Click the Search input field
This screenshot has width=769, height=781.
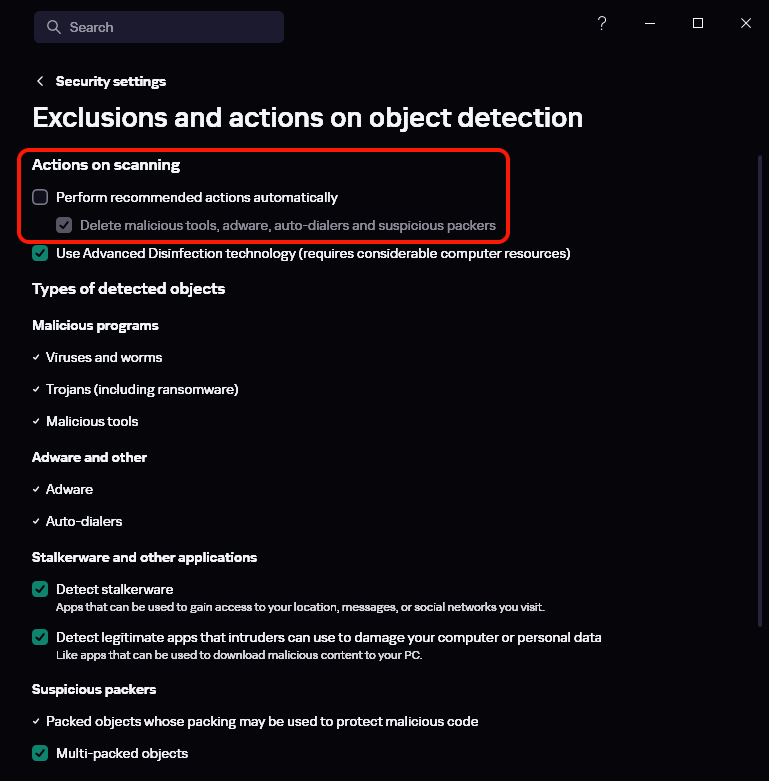(170, 28)
